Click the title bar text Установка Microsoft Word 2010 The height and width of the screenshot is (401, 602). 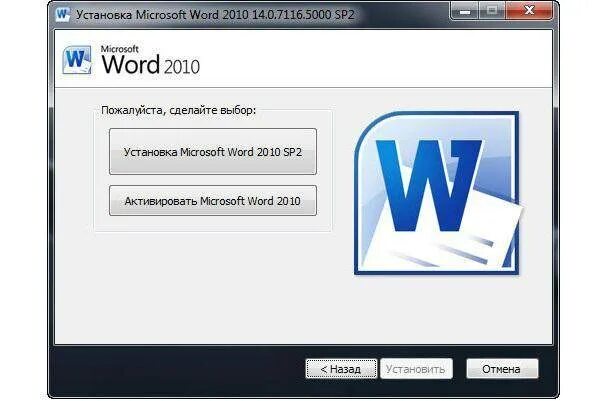pyautogui.click(x=215, y=15)
